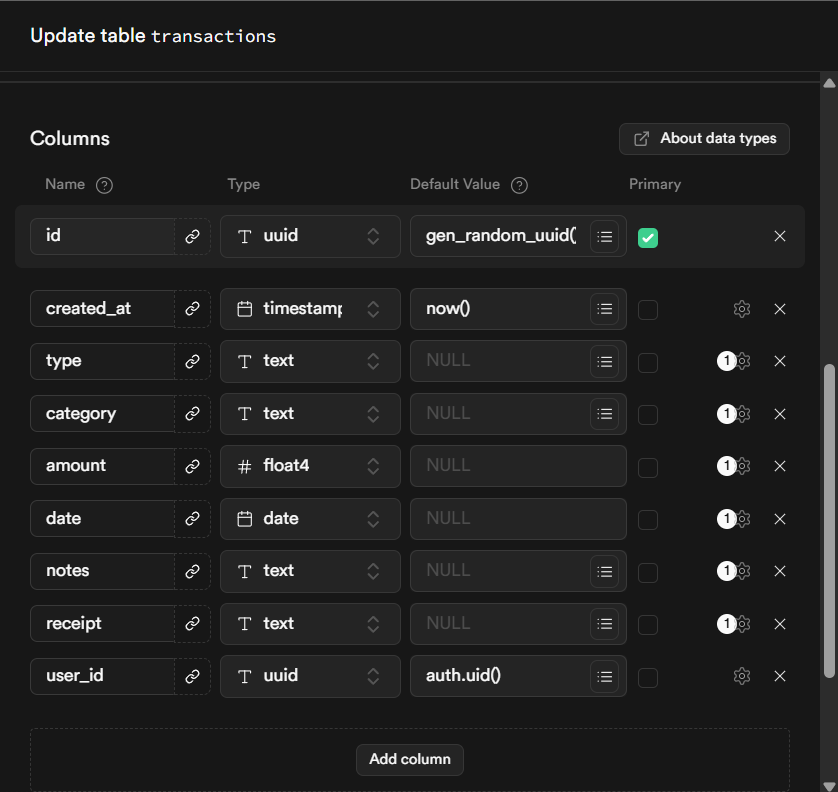This screenshot has height=792, width=838.
Task: Uncheck primary key for id column
Action: pos(648,238)
